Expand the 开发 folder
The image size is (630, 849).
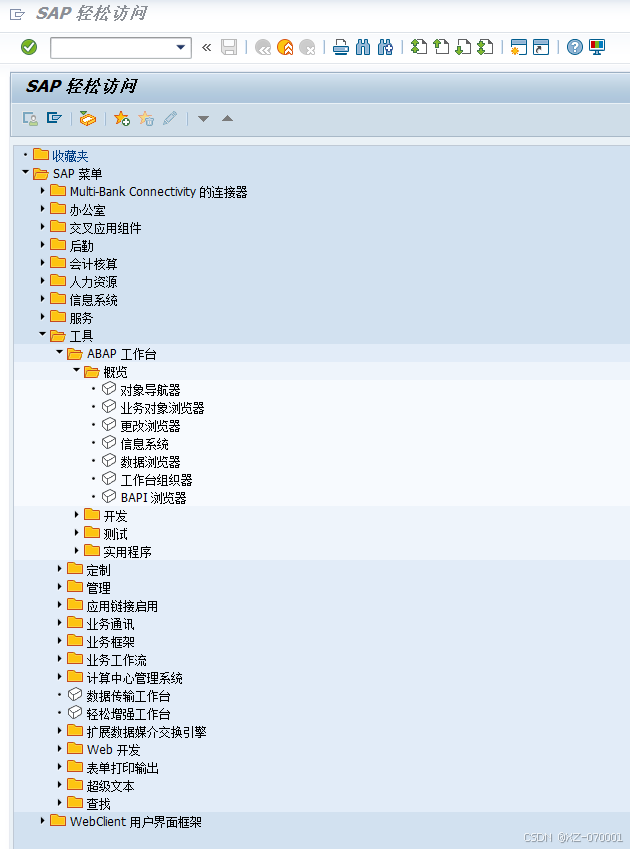click(x=76, y=514)
